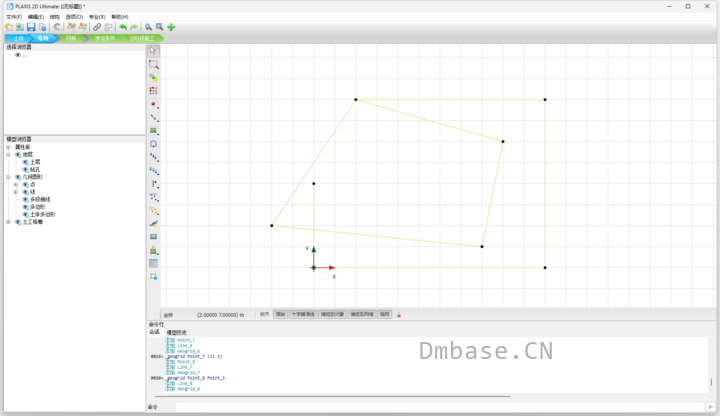This screenshot has width=720, height=416.
Task: Expand the 点 tree node
Action: [x=16, y=185]
